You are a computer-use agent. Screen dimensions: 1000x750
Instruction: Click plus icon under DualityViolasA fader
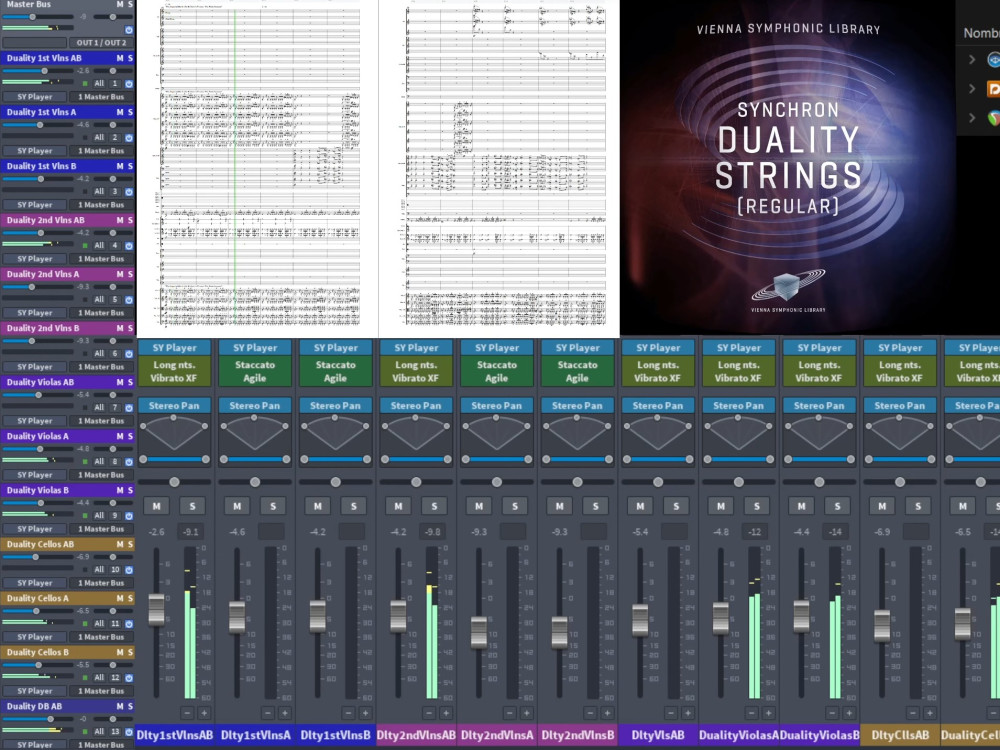pyautogui.click(x=768, y=713)
